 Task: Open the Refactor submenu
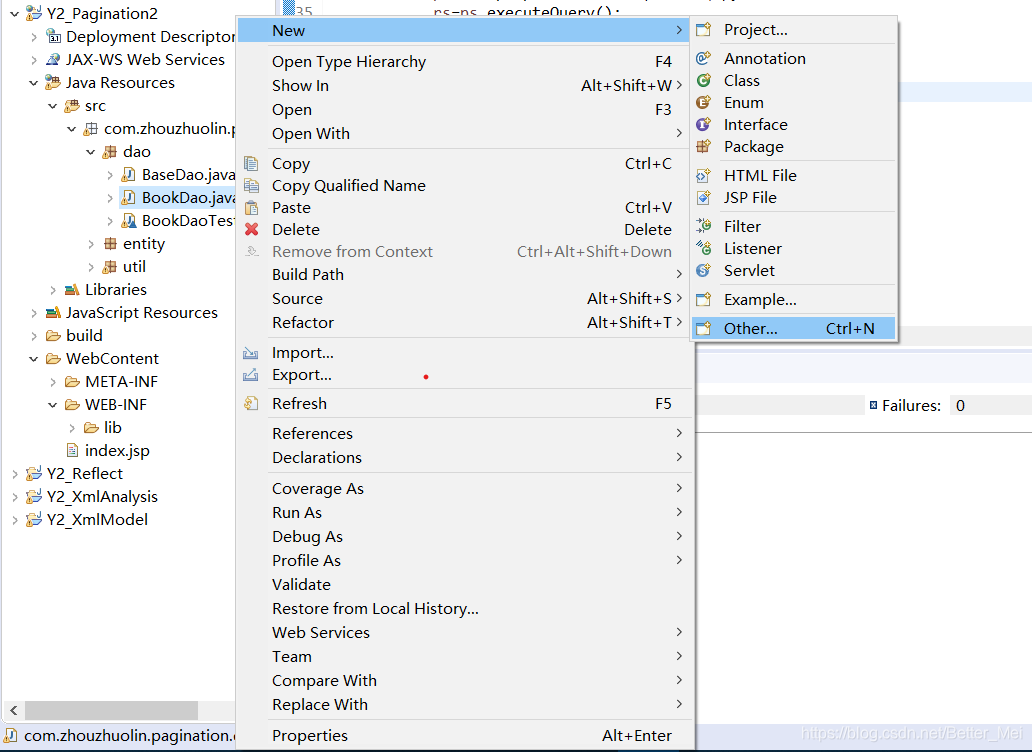coord(463,322)
